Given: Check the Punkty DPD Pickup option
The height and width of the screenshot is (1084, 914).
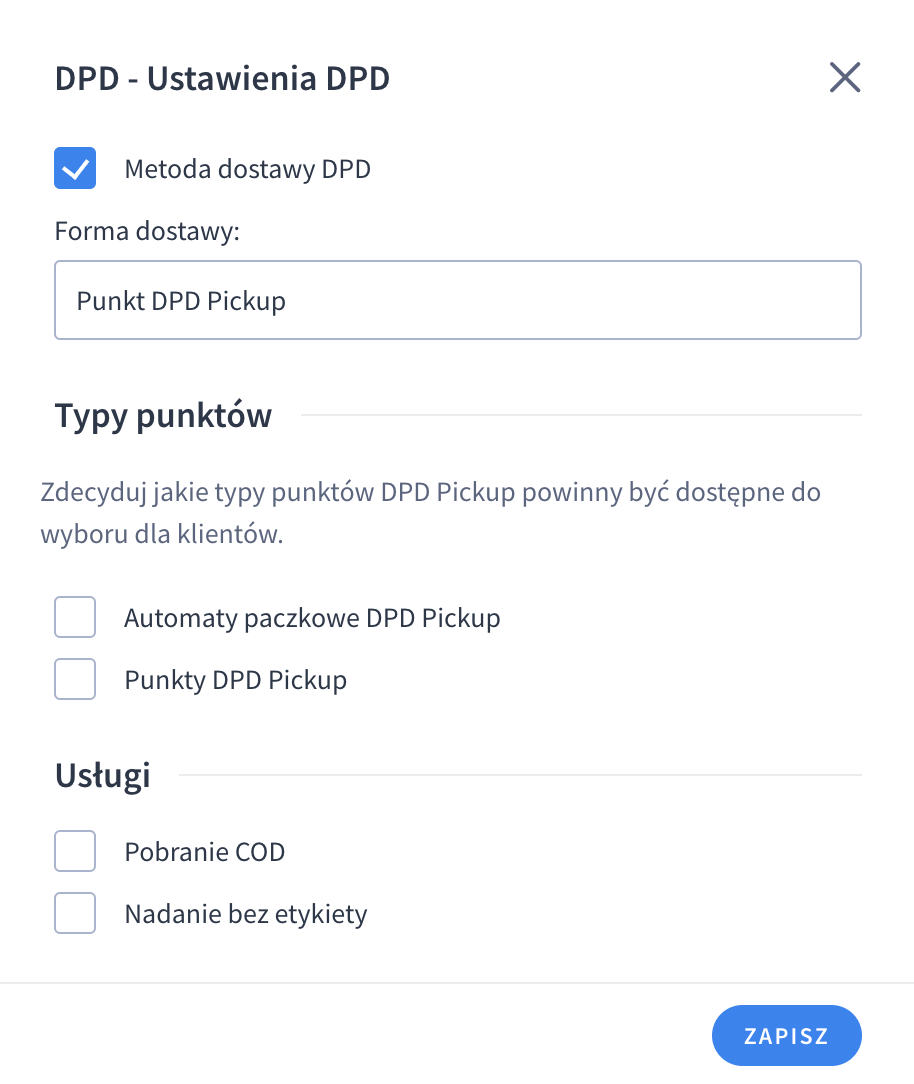Looking at the screenshot, I should (75, 679).
